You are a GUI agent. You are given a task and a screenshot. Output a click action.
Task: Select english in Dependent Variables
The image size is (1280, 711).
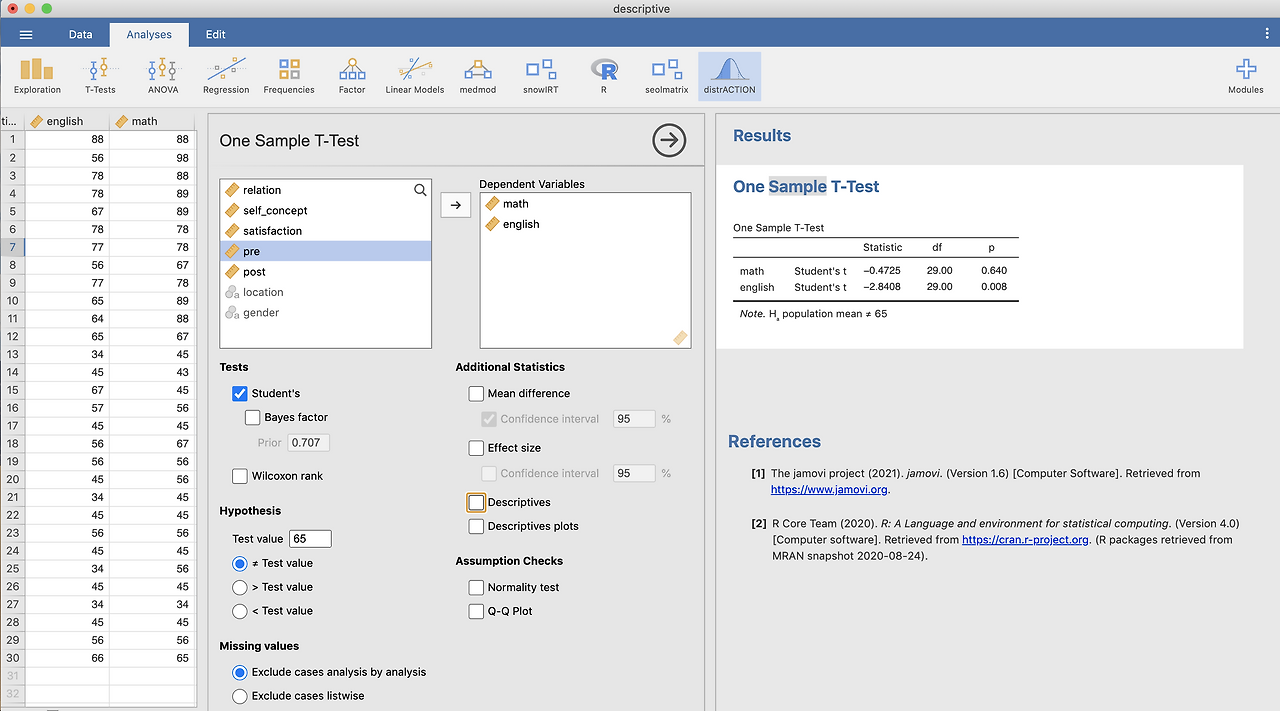585,224
